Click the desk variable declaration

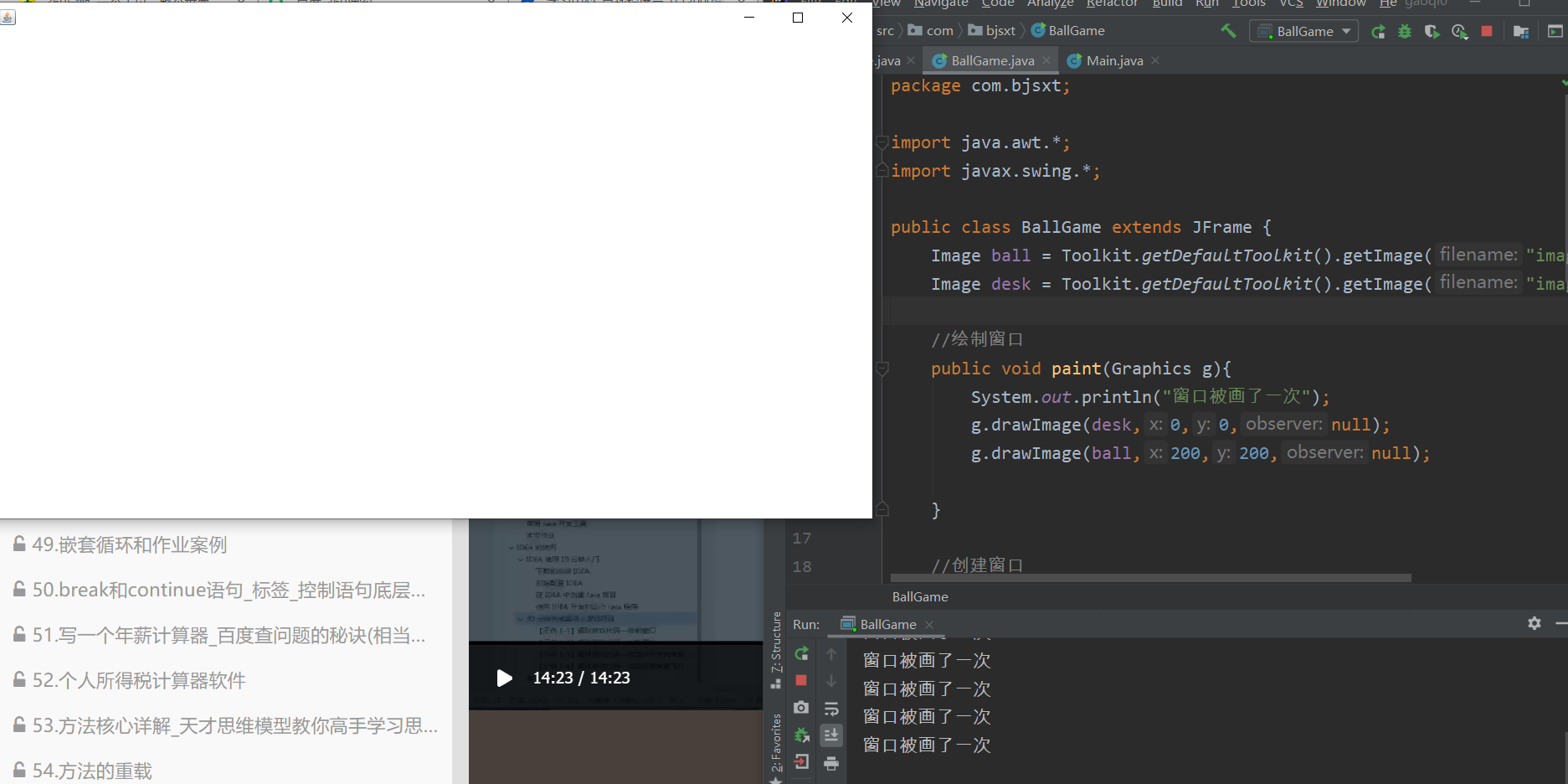pyautogui.click(x=1011, y=284)
